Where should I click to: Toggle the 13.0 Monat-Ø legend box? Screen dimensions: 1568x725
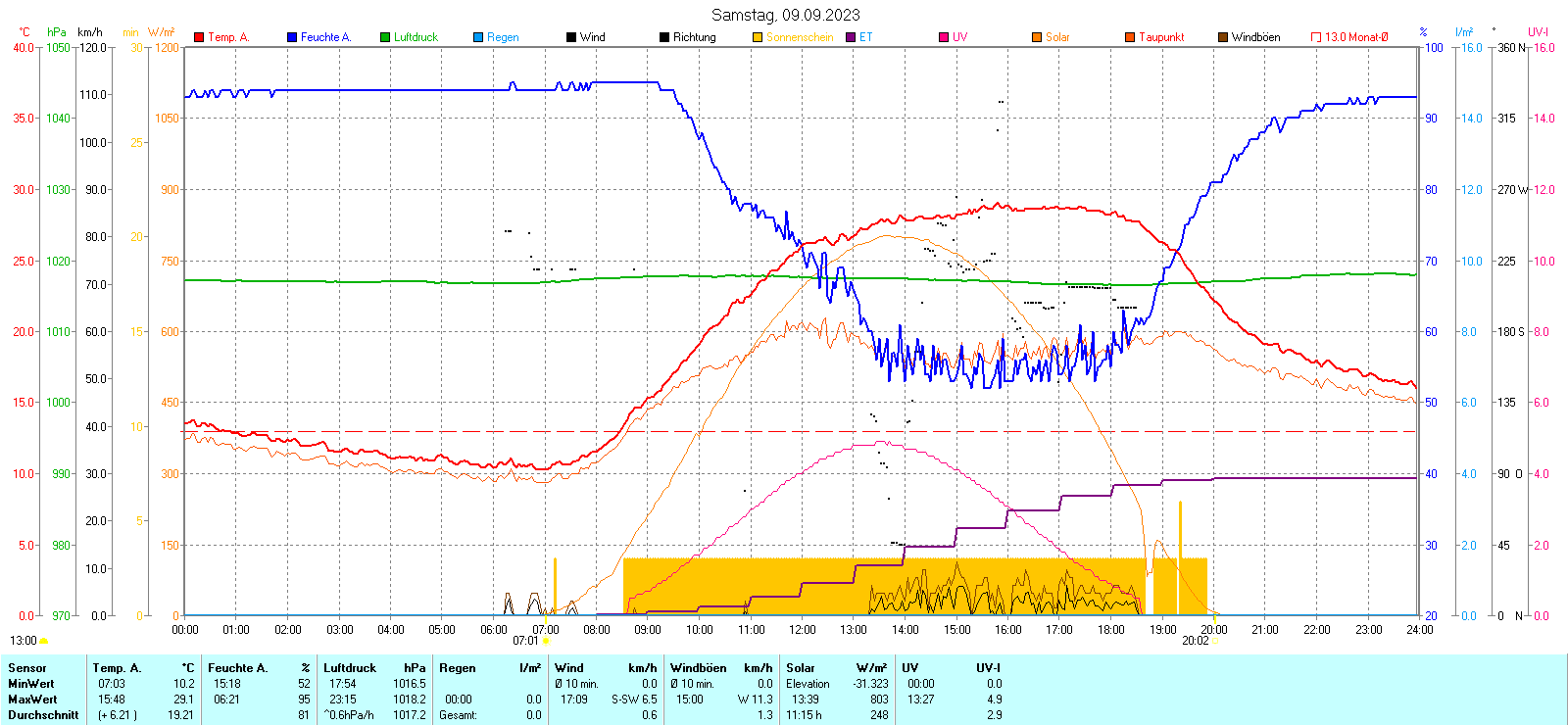1316,37
